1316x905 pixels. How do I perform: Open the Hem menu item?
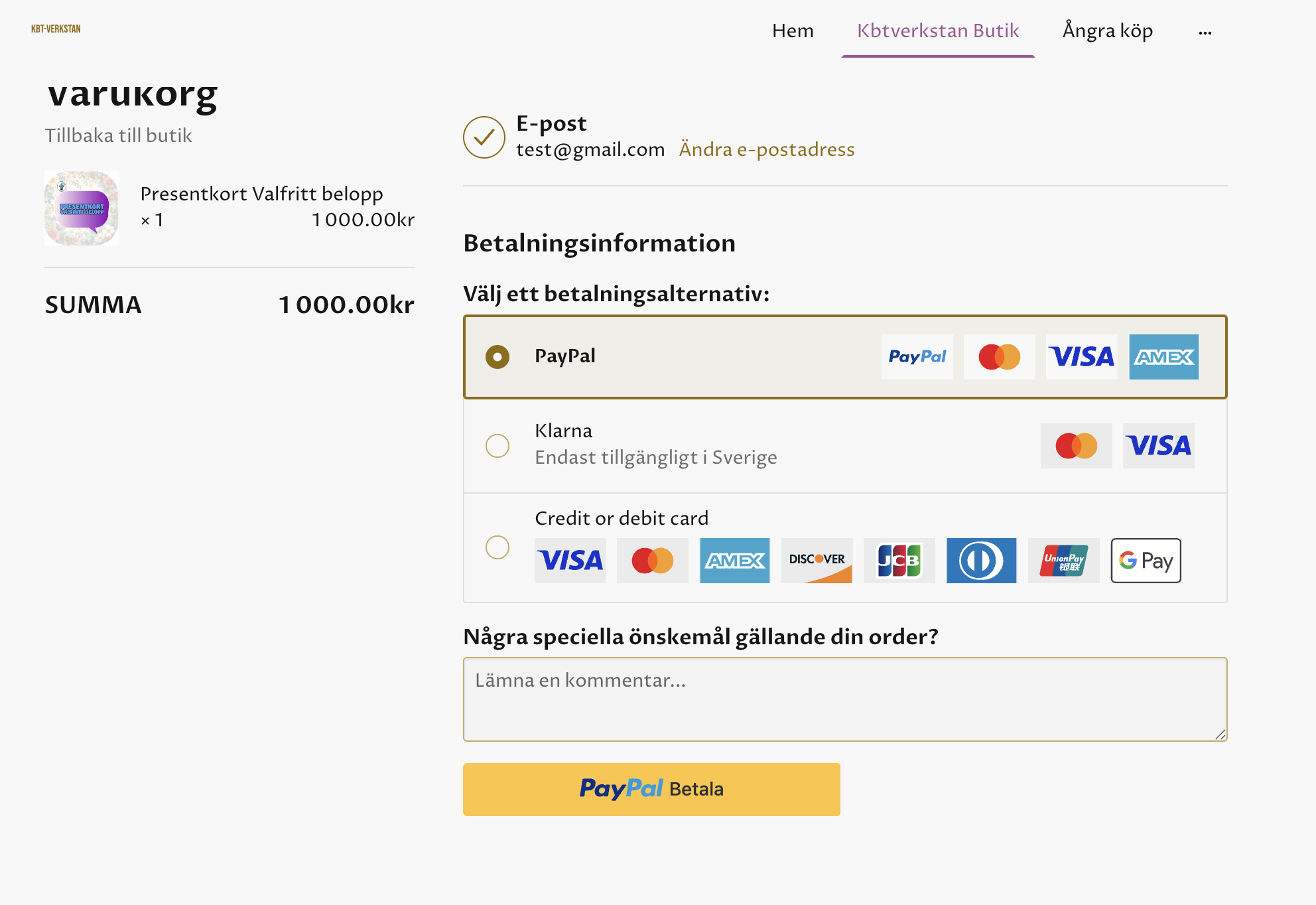793,31
